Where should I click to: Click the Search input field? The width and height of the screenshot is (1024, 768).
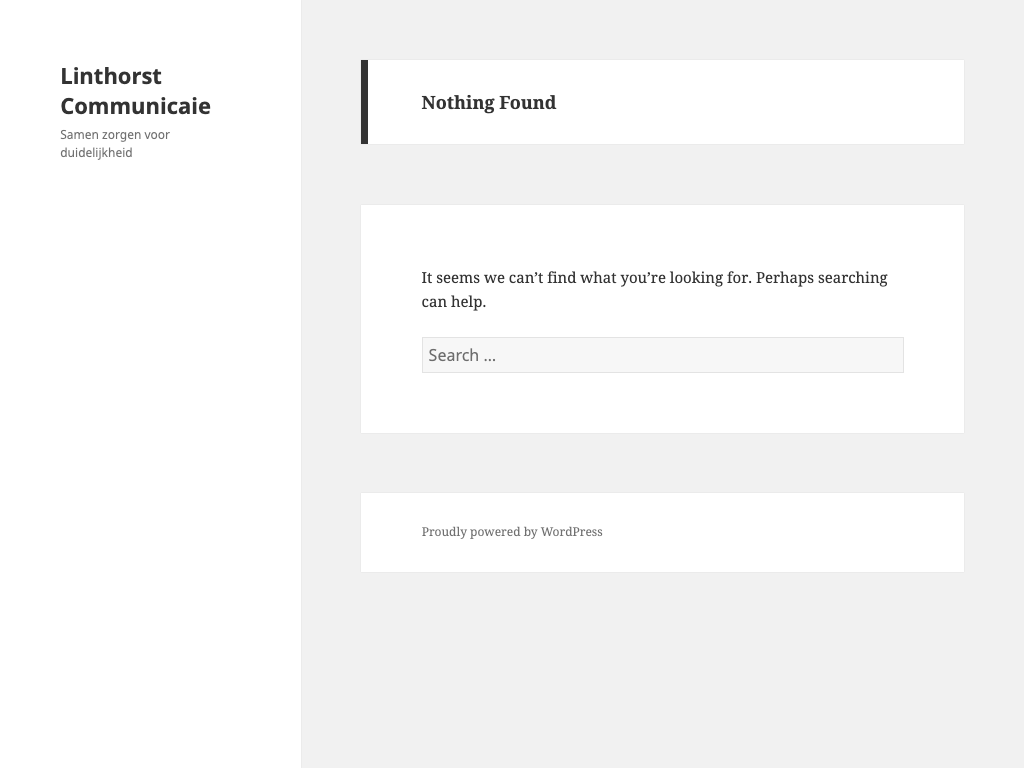click(x=662, y=355)
